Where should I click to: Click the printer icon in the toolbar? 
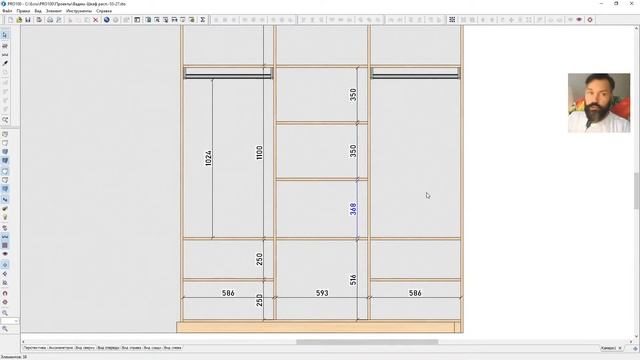pyautogui.click(x=50, y=20)
